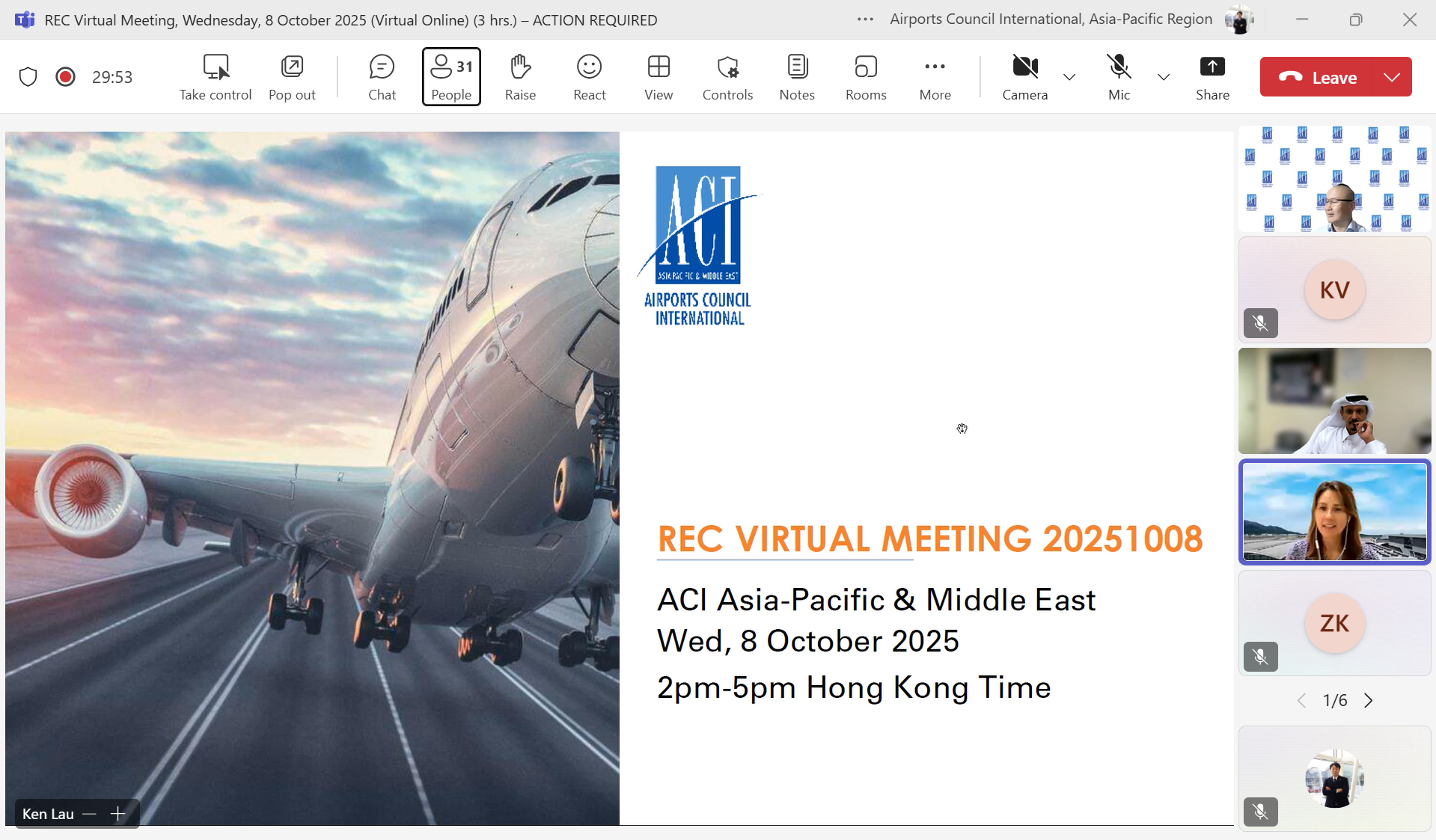The image size is (1436, 840).
Task: Open the View layout options
Action: 659,77
